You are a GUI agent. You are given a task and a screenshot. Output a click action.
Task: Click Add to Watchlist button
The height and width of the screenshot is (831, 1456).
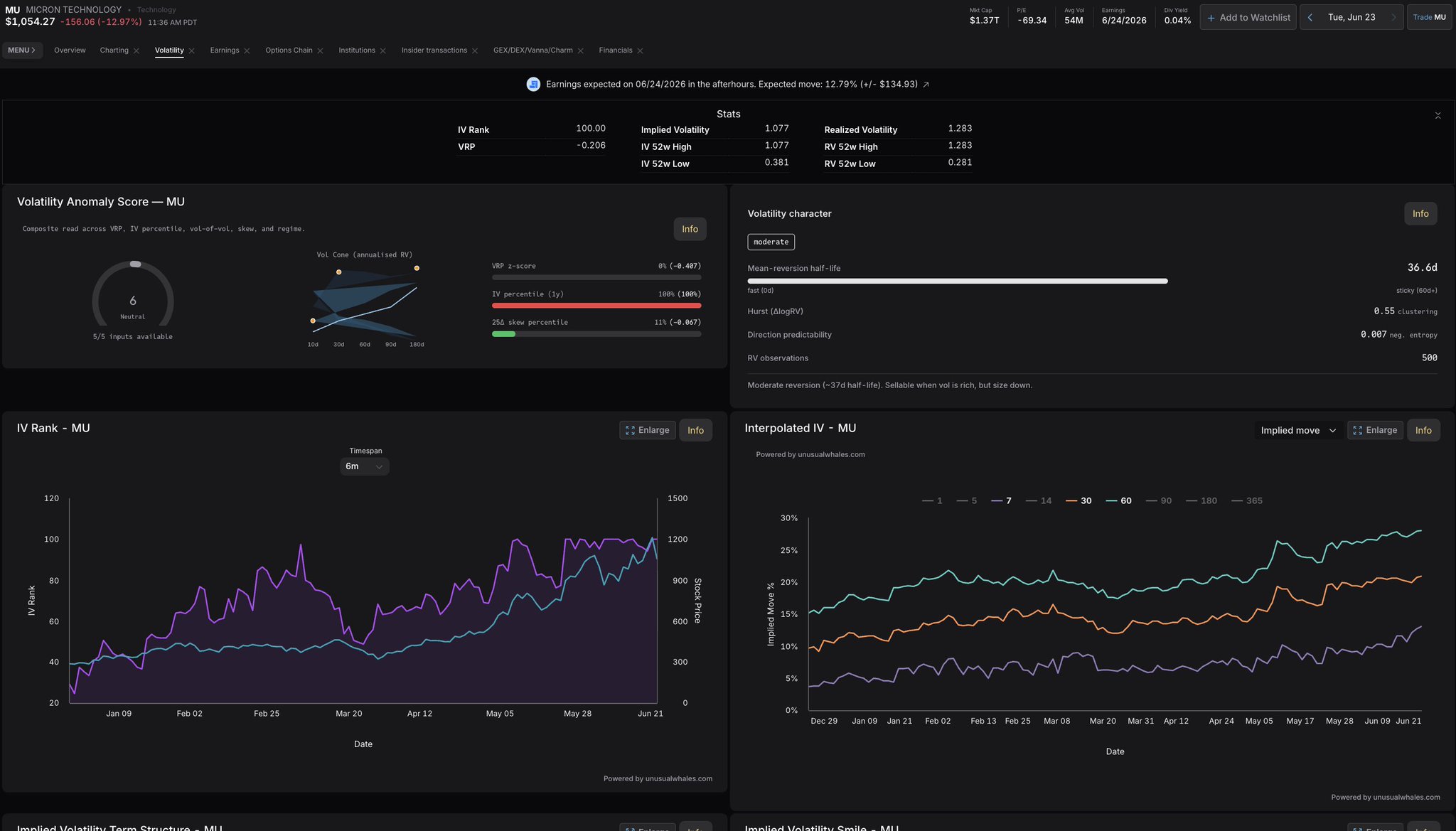point(1248,18)
